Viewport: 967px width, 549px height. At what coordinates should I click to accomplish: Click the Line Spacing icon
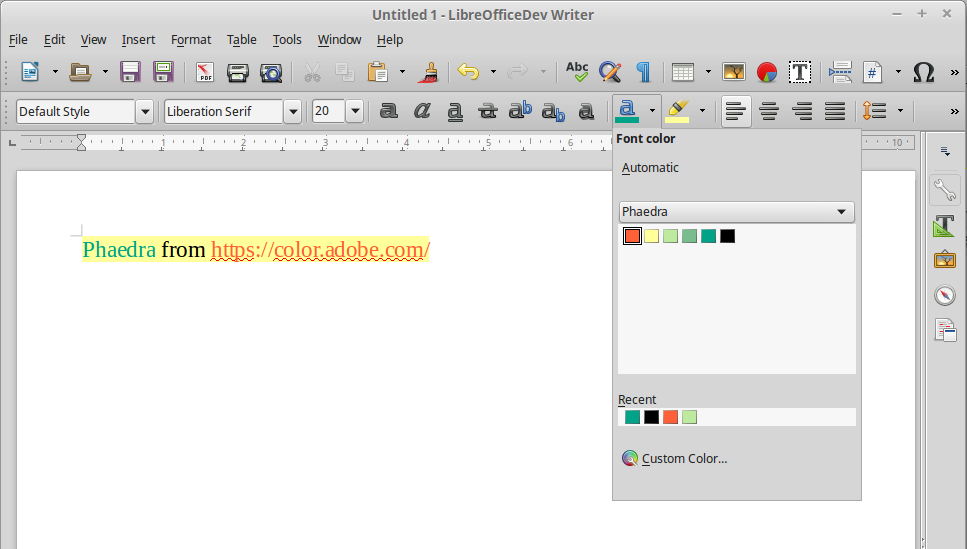point(874,111)
